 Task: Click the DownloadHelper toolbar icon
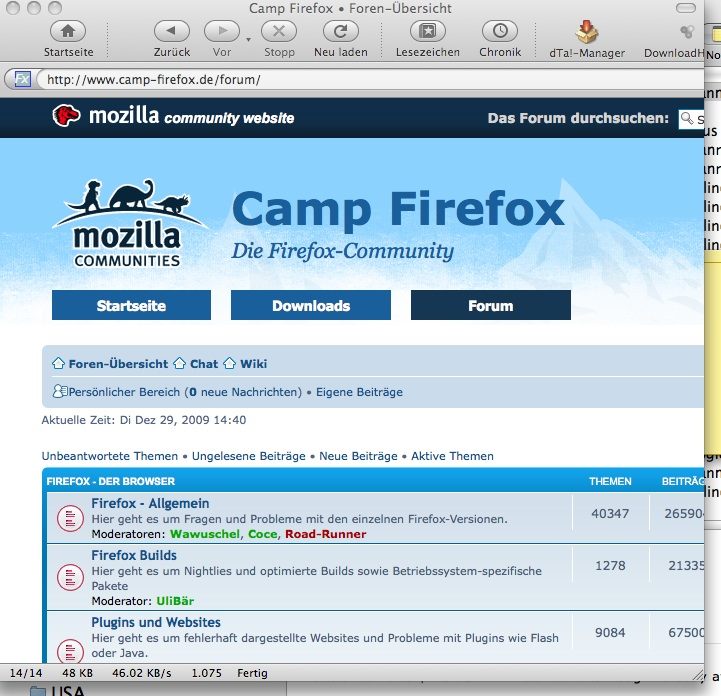[x=687, y=32]
